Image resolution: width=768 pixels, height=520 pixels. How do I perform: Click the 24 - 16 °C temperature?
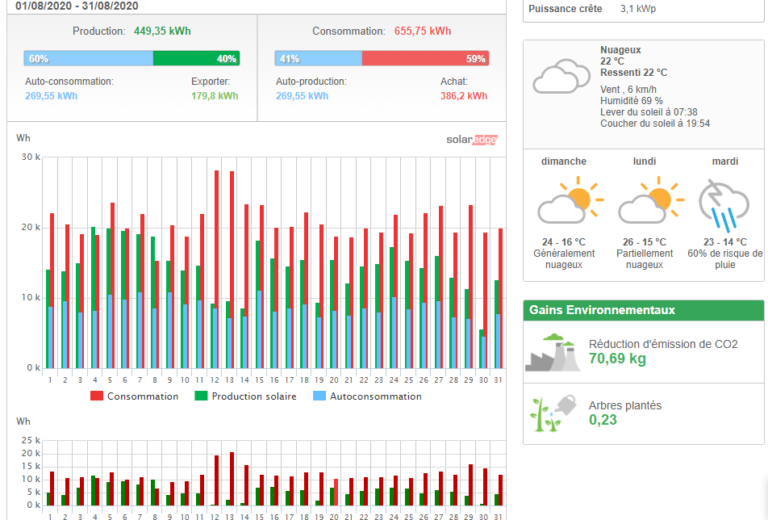pyautogui.click(x=564, y=242)
